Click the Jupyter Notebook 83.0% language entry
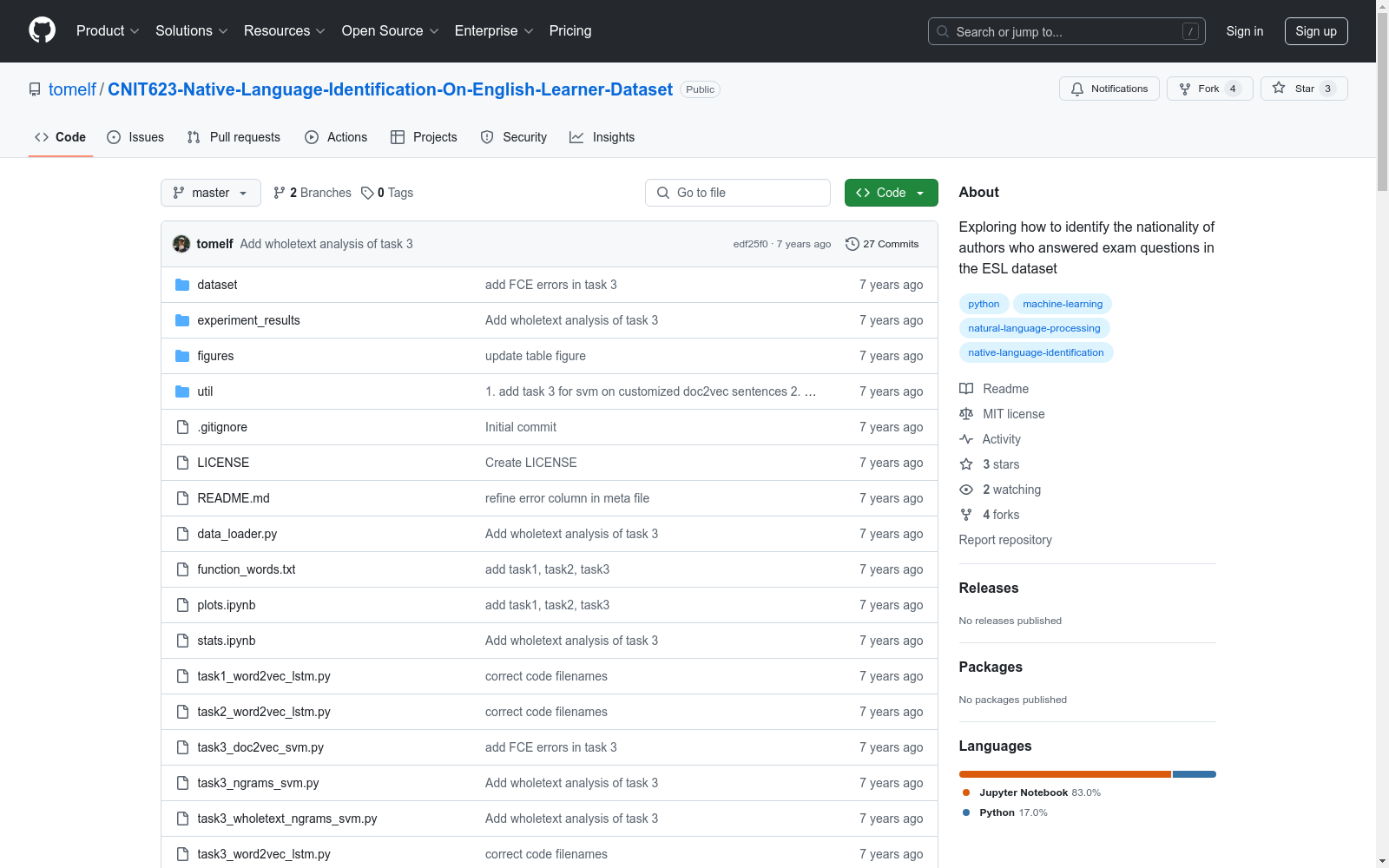The image size is (1389, 868). pyautogui.click(x=1032, y=792)
